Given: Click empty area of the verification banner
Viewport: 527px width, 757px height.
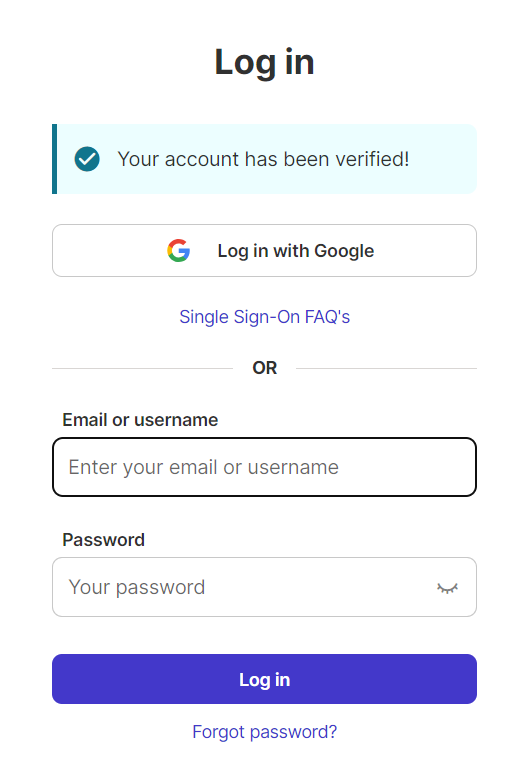Looking at the screenshot, I should coord(442,159).
